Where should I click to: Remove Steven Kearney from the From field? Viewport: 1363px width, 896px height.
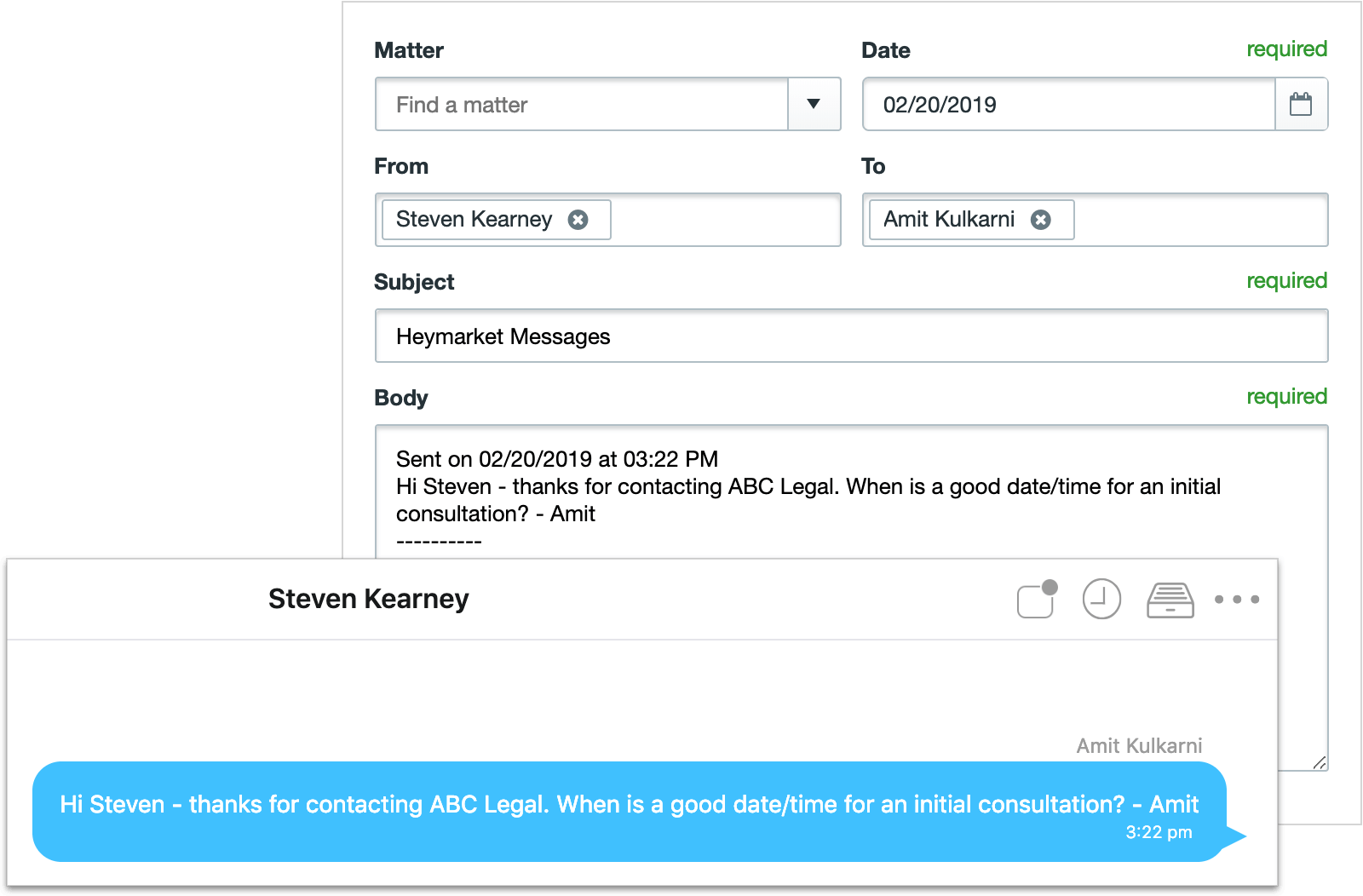578,220
